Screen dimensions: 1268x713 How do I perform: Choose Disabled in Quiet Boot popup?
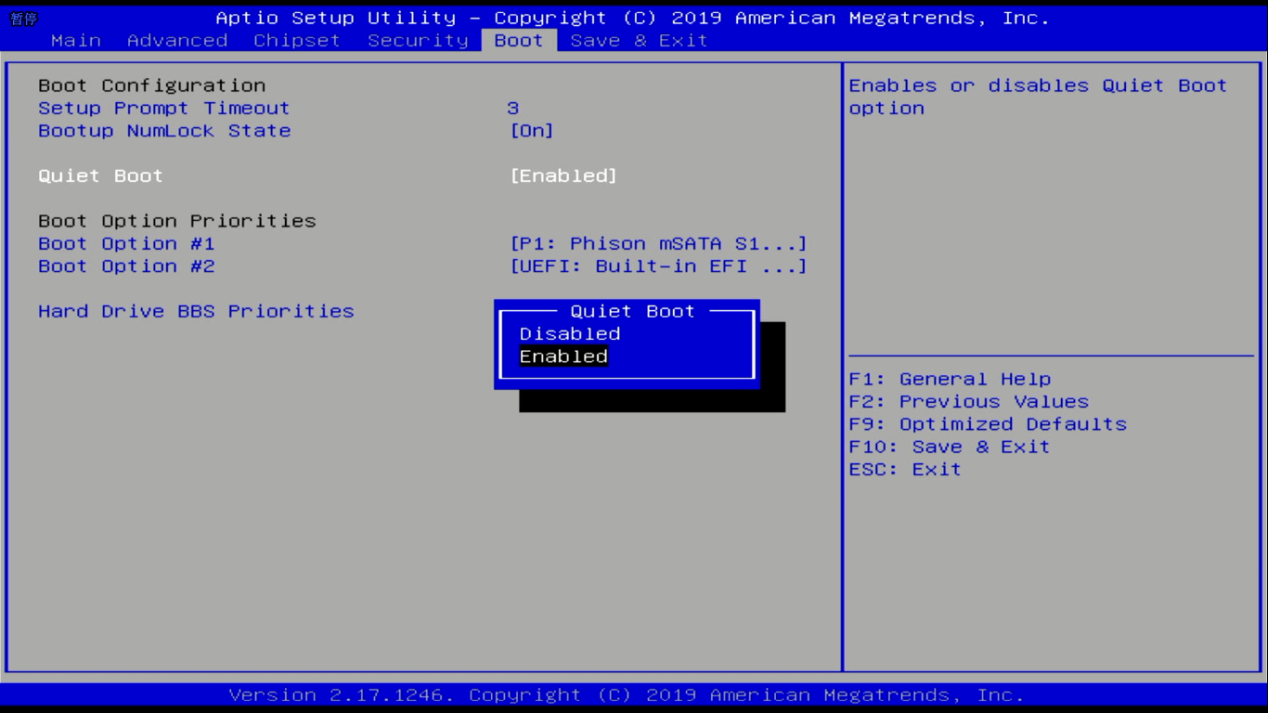click(569, 334)
